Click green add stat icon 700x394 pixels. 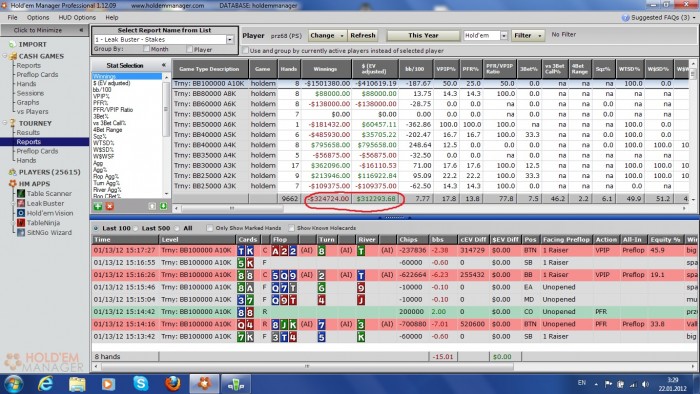click(x=98, y=206)
